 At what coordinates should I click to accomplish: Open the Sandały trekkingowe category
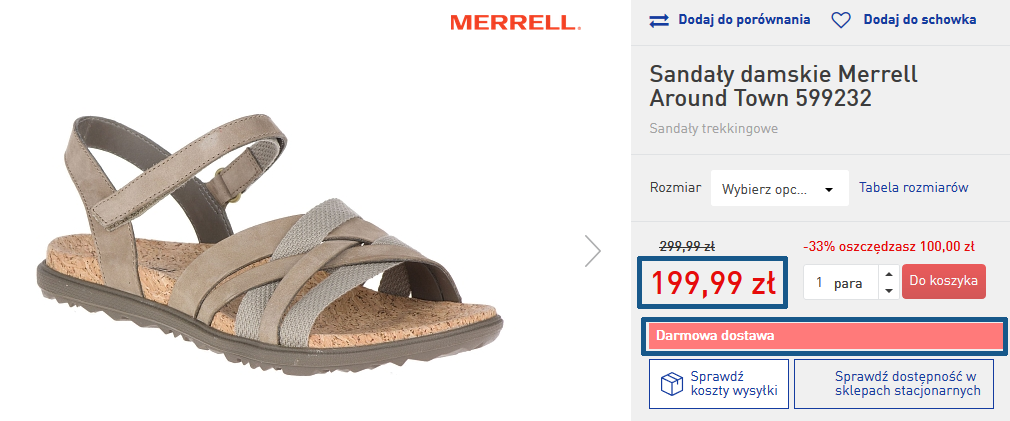pyautogui.click(x=714, y=128)
